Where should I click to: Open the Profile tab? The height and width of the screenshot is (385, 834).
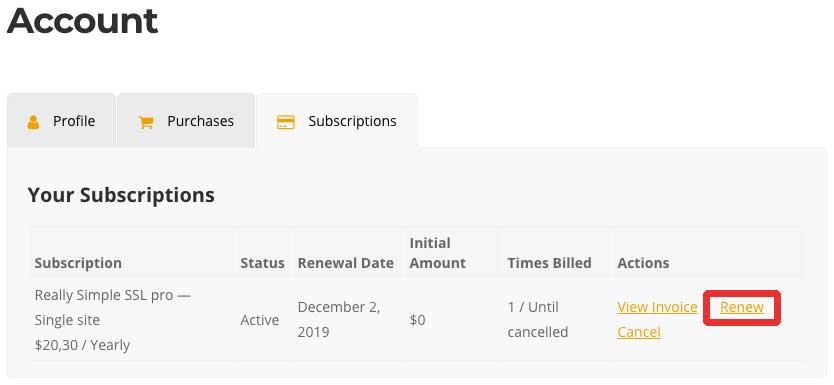(x=61, y=121)
